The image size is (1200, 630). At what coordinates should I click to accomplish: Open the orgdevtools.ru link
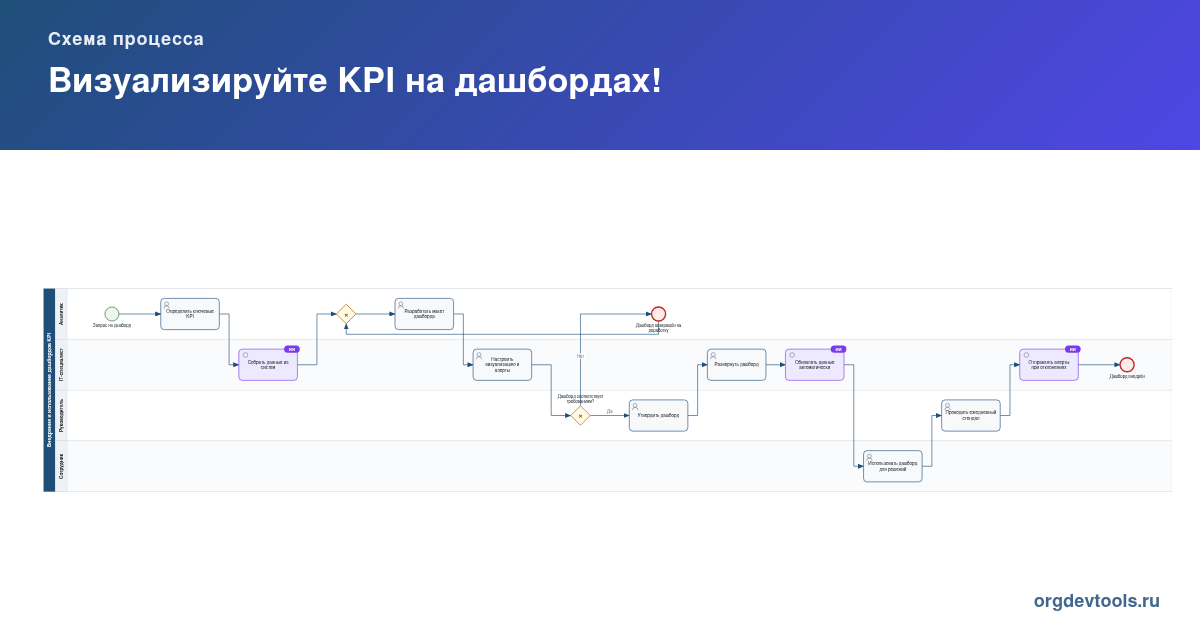click(x=1097, y=601)
